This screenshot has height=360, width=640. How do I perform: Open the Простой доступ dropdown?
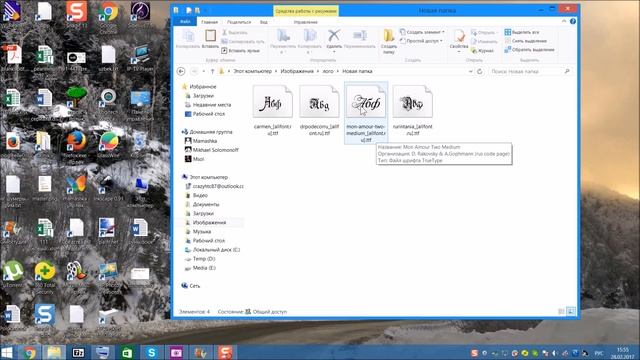tap(421, 41)
